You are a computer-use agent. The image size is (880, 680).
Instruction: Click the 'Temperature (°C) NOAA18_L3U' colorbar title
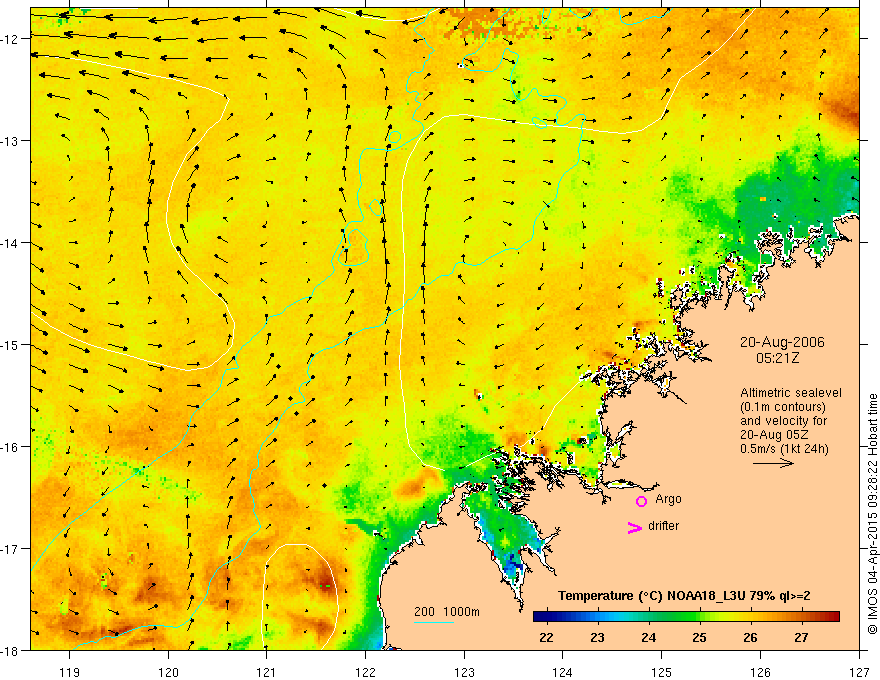point(652,596)
